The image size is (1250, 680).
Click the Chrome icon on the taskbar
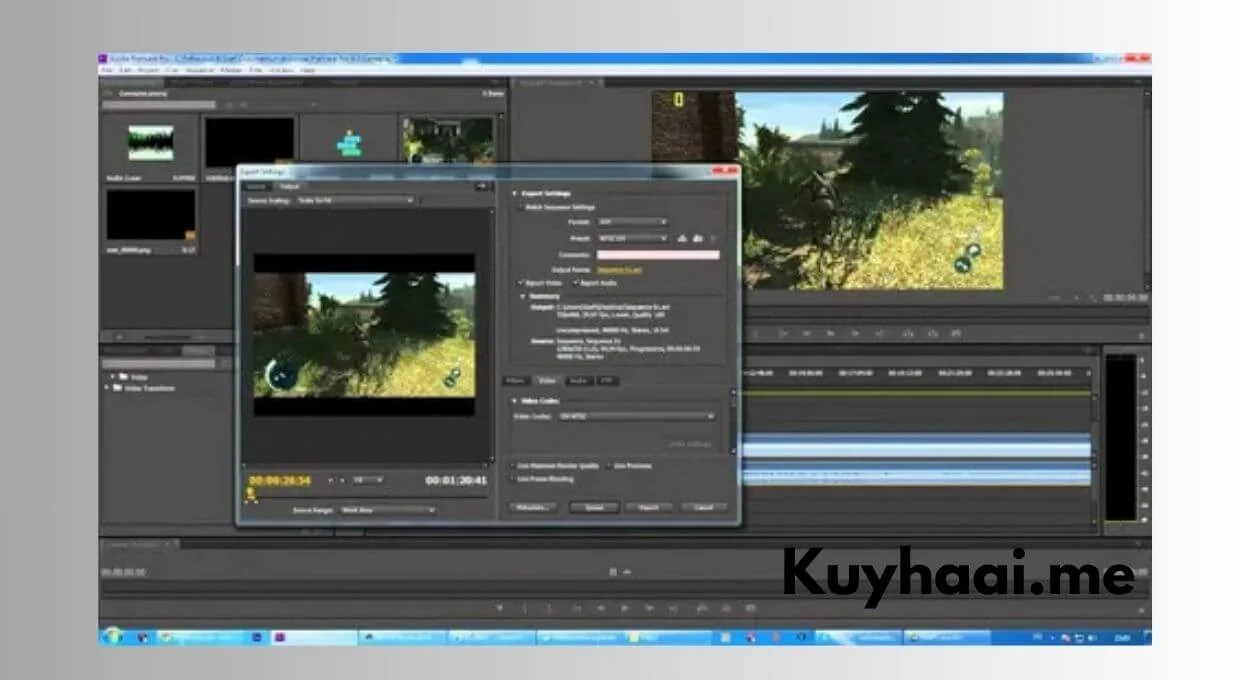167,636
